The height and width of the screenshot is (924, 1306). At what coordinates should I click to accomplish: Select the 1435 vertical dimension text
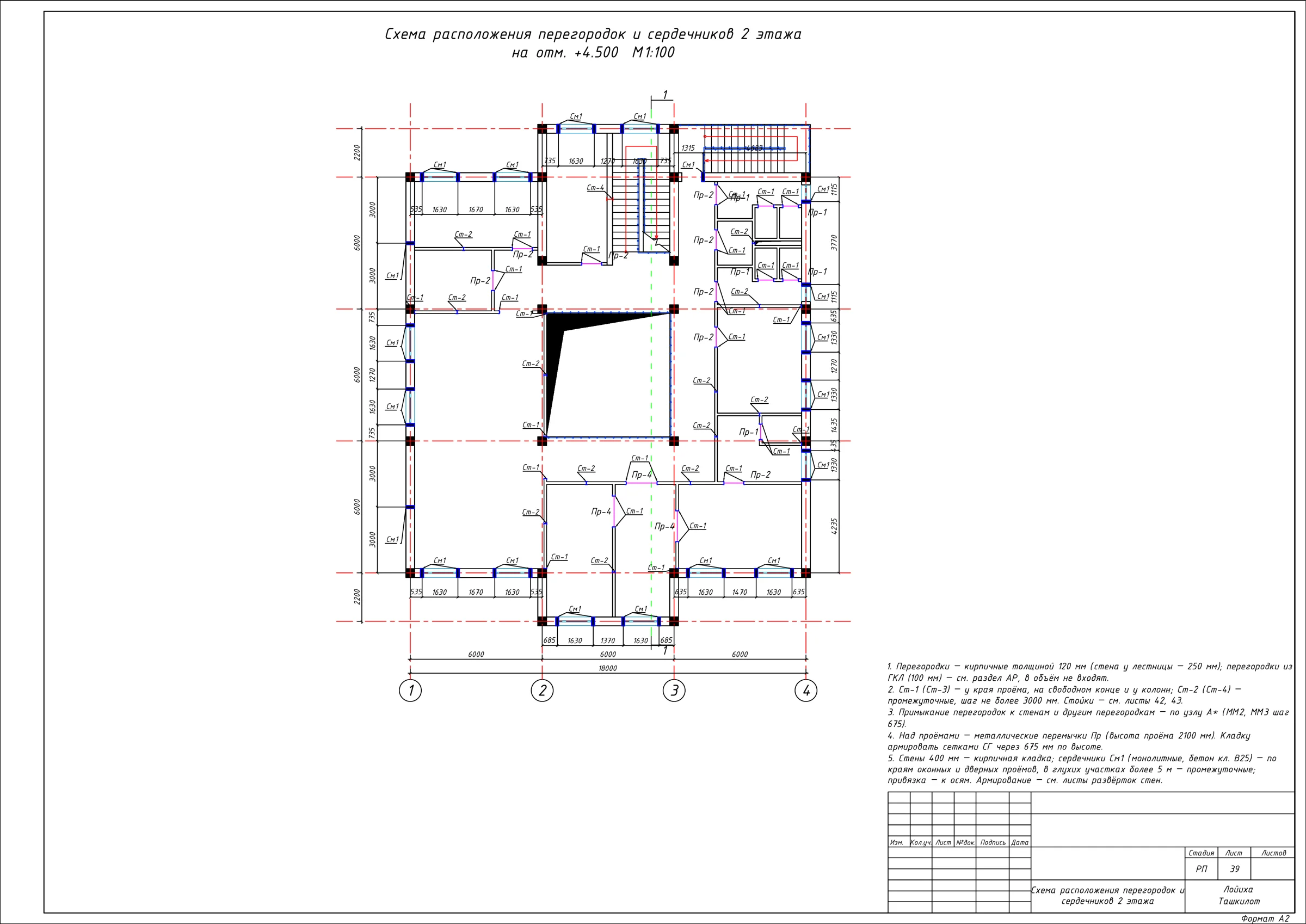click(x=834, y=426)
